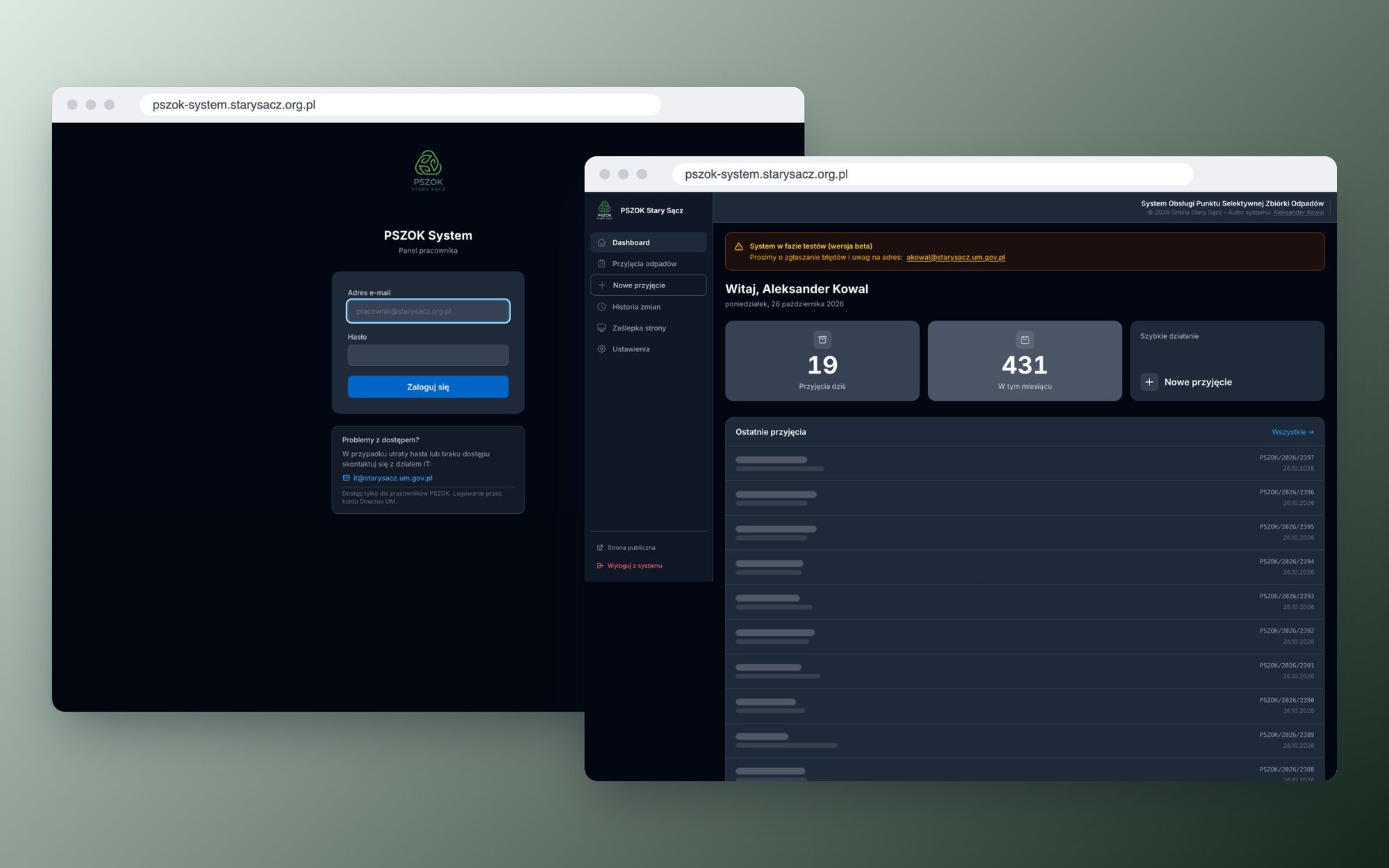Click the address bar of the dashboard window
The height and width of the screenshot is (868, 1389).
point(933,174)
